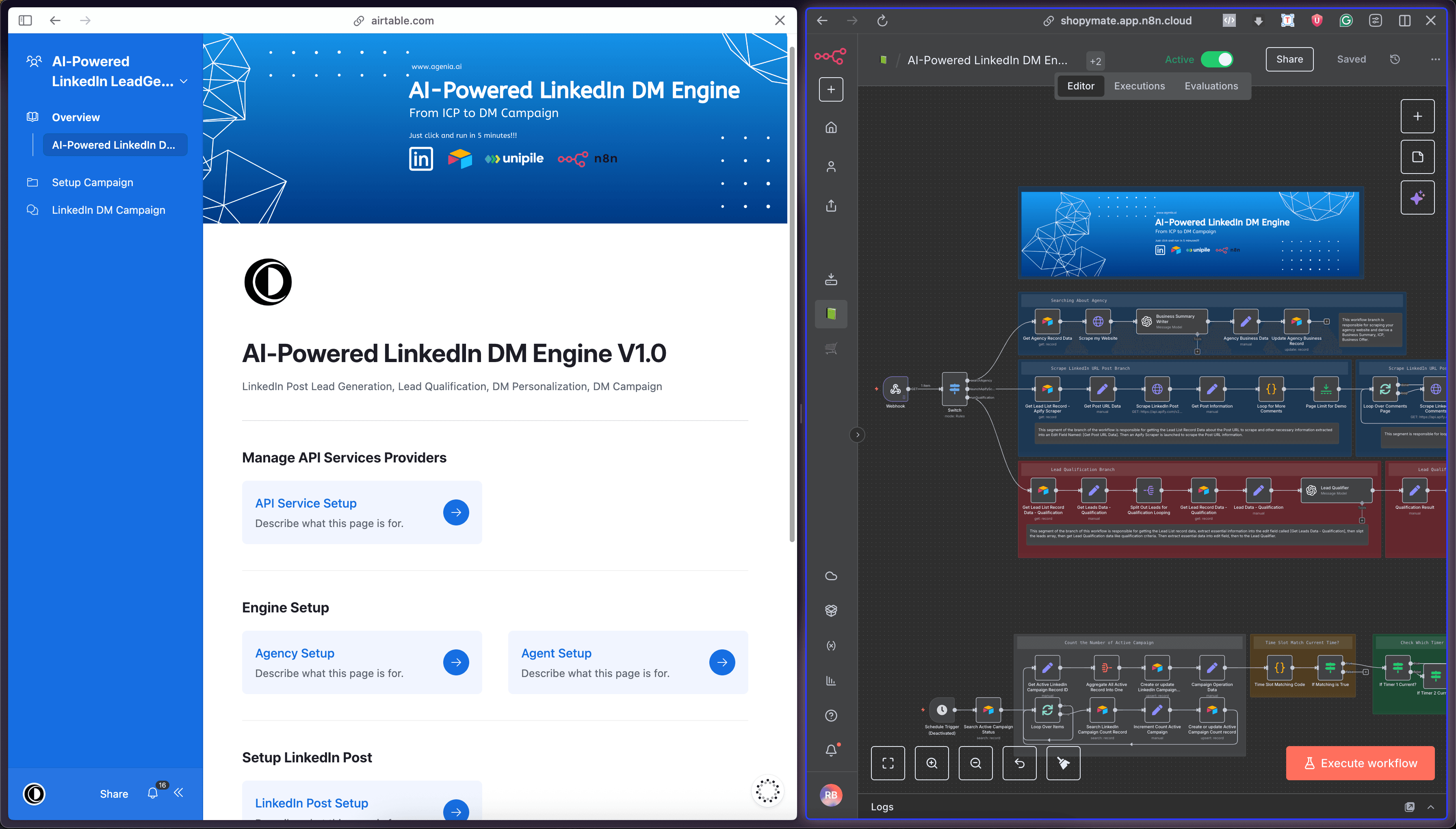Screen dimensions: 1456x829
Task: Switch to the Evaluations tab
Action: pyautogui.click(x=1211, y=86)
